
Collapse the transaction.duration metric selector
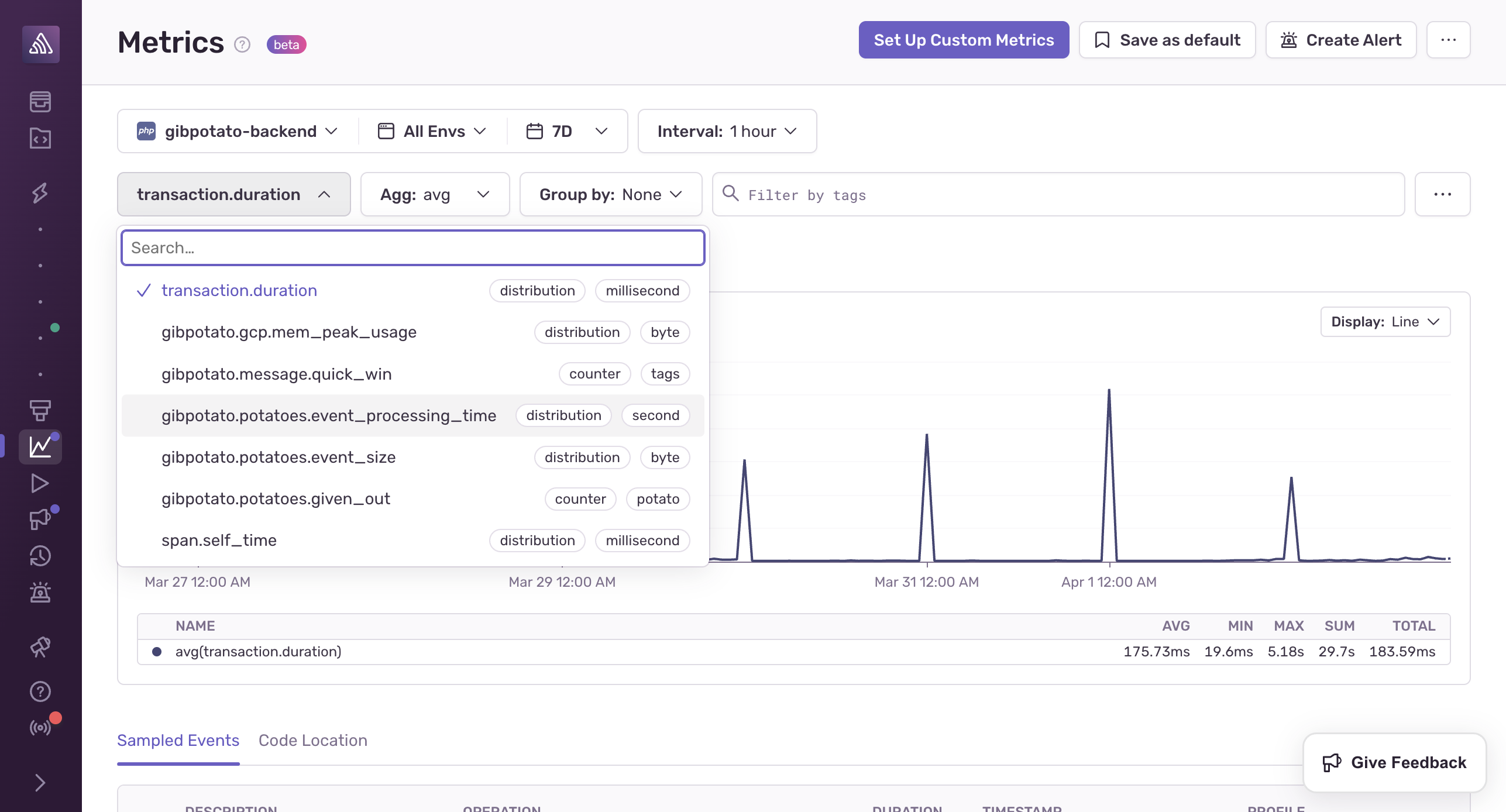[x=234, y=194]
